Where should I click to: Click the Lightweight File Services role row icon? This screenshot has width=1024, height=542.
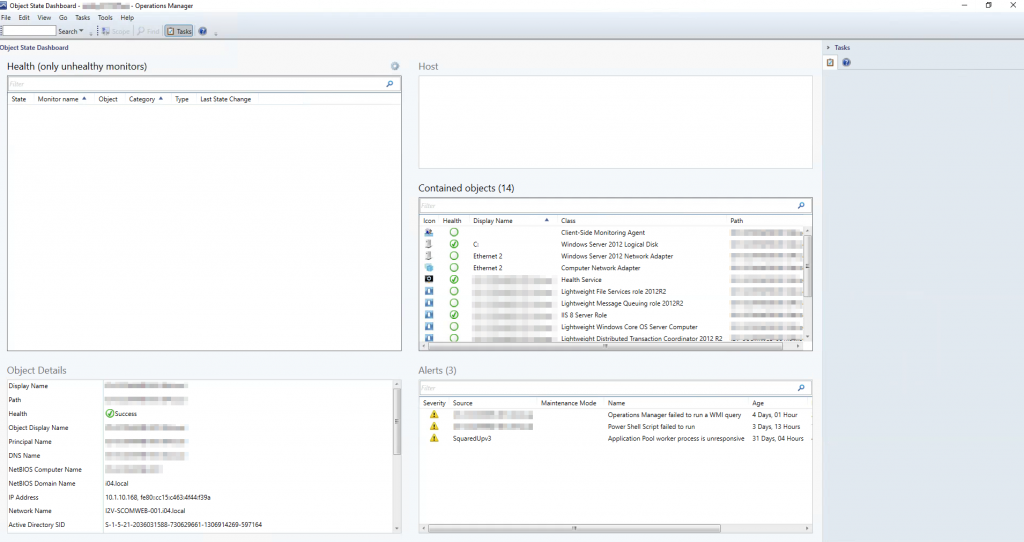pyautogui.click(x=429, y=291)
